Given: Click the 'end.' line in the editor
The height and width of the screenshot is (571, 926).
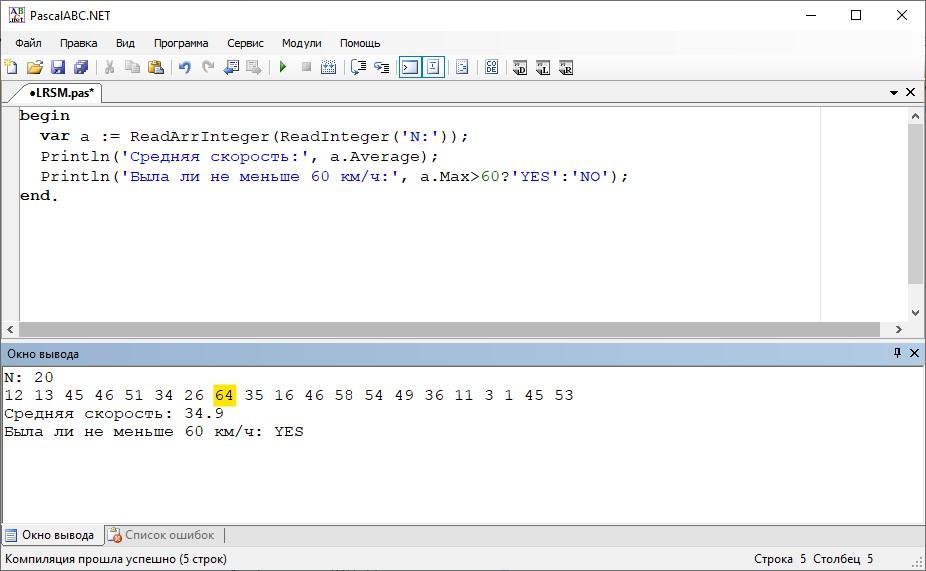Looking at the screenshot, I should 39,196.
